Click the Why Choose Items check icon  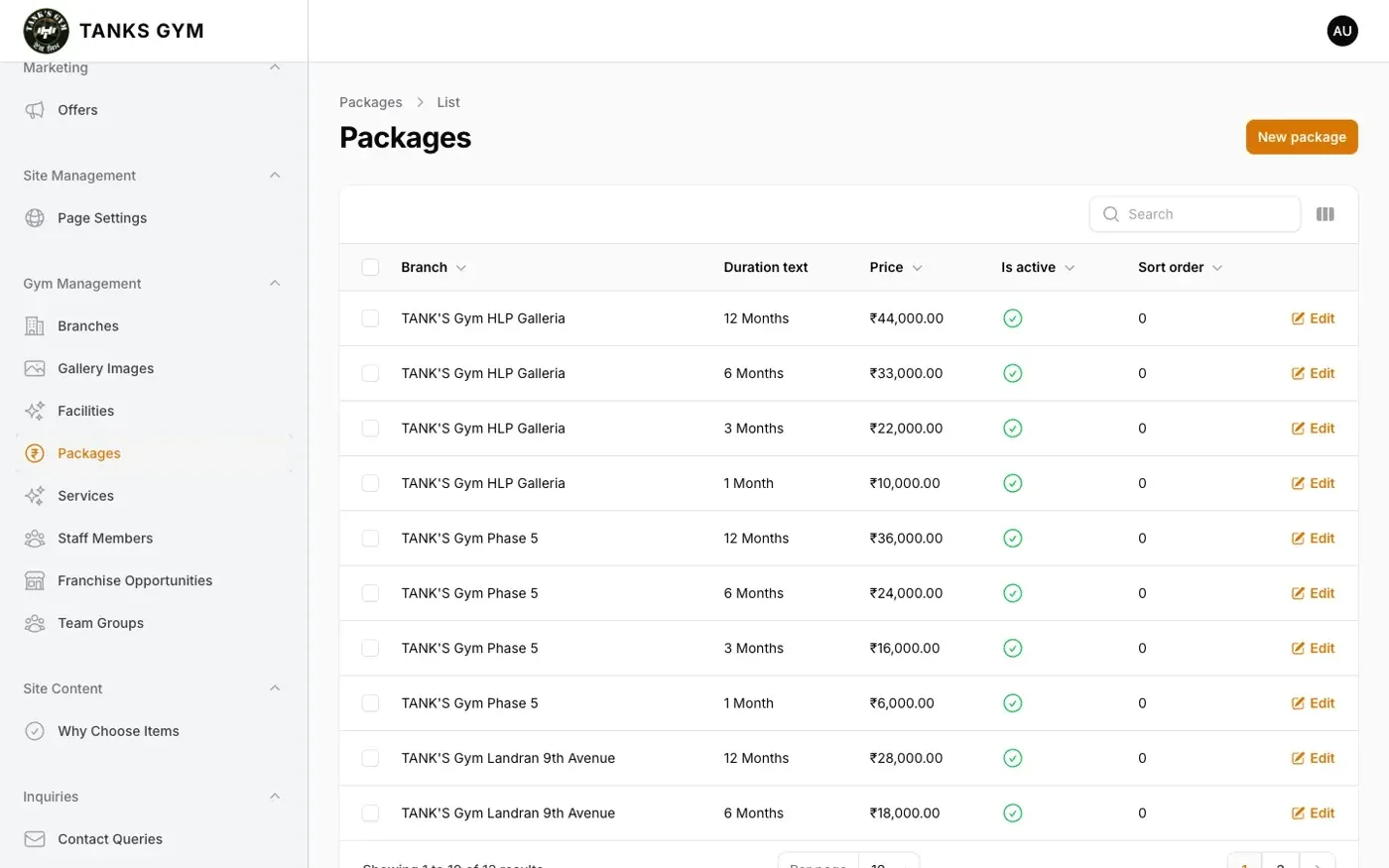35,731
